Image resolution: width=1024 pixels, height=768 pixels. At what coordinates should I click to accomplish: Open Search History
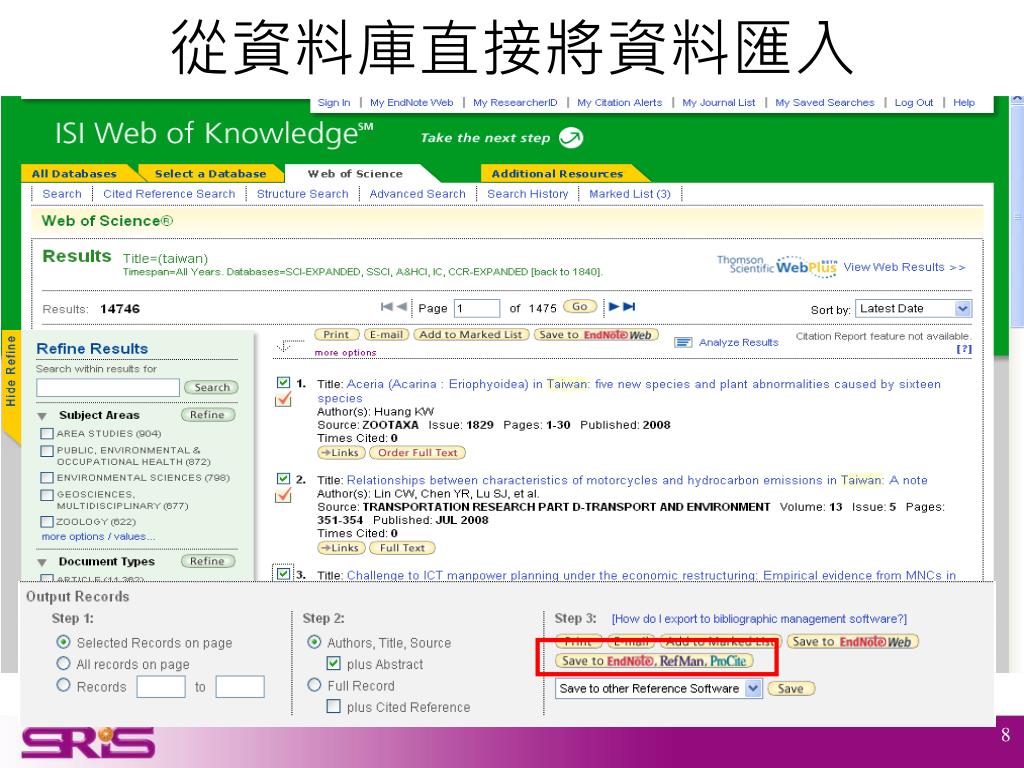pos(528,194)
